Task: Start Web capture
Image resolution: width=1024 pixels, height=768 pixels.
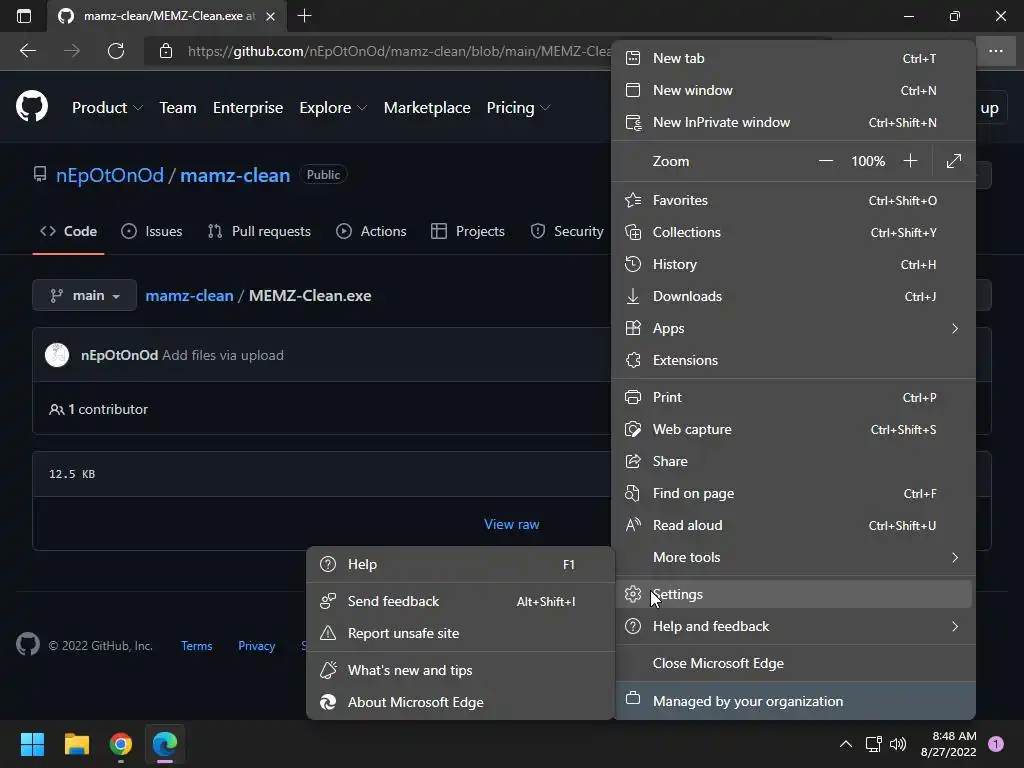Action: click(x=793, y=429)
